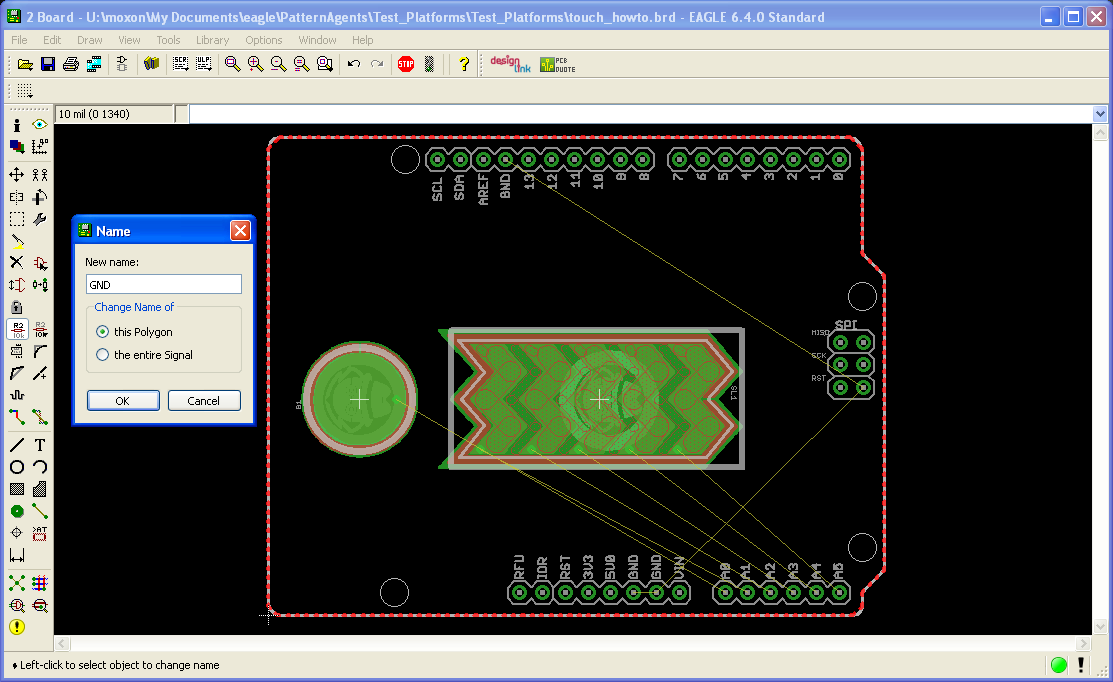Select the Circle tool
The width and height of the screenshot is (1113, 682).
click(17, 468)
